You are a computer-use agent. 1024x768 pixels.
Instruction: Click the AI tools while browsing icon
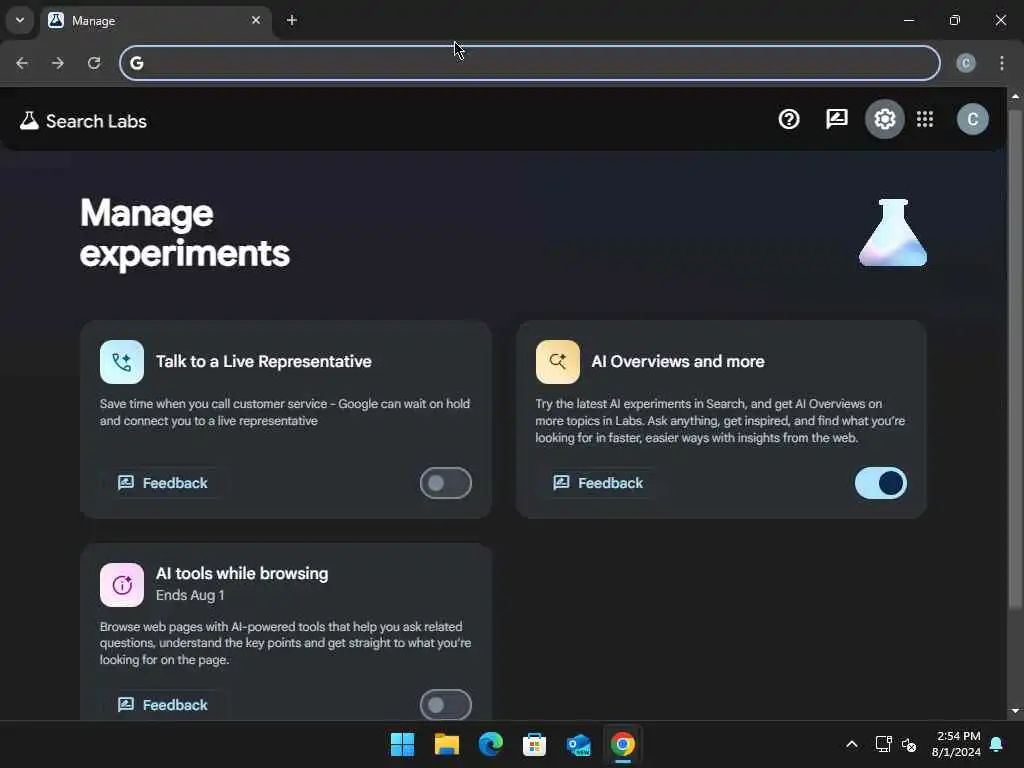tap(121, 584)
